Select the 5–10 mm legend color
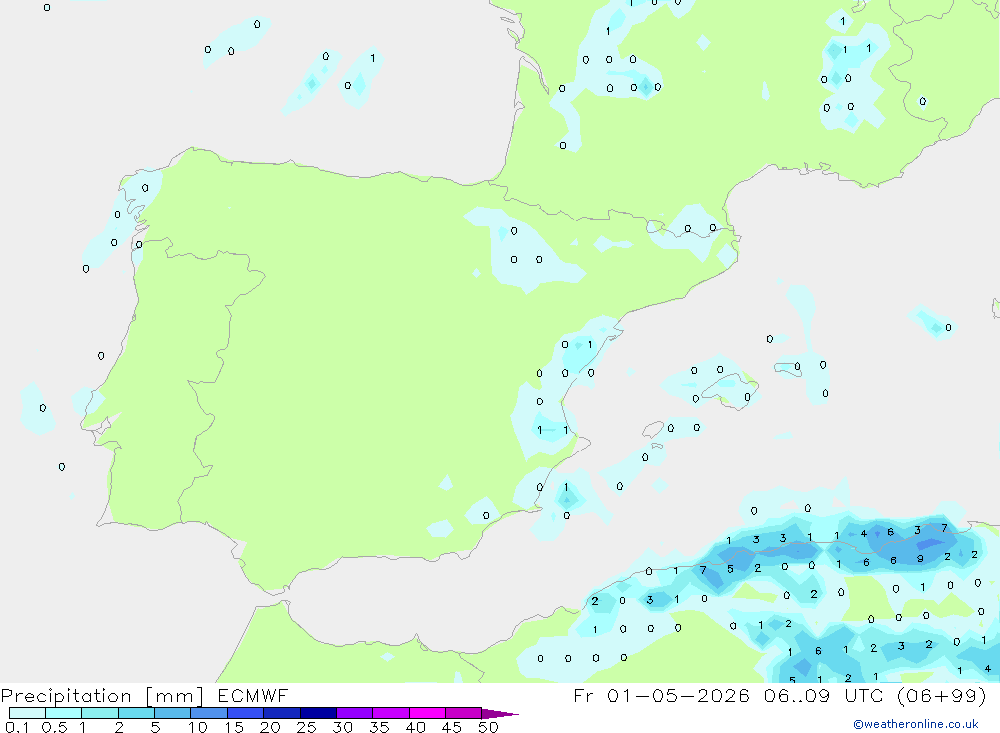This screenshot has width=1000, height=733. point(173,713)
